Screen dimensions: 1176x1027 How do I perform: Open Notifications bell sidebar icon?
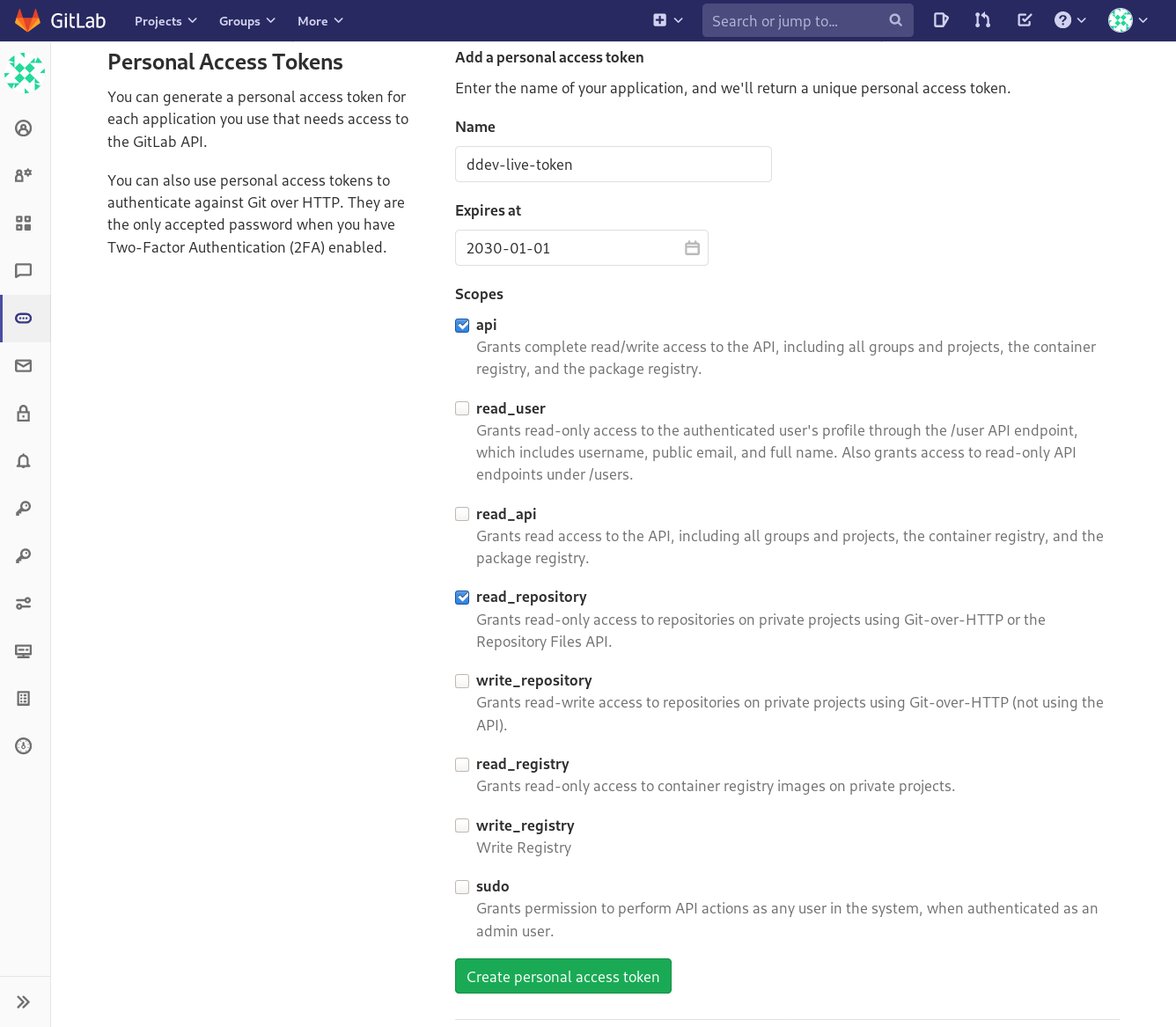(x=24, y=461)
